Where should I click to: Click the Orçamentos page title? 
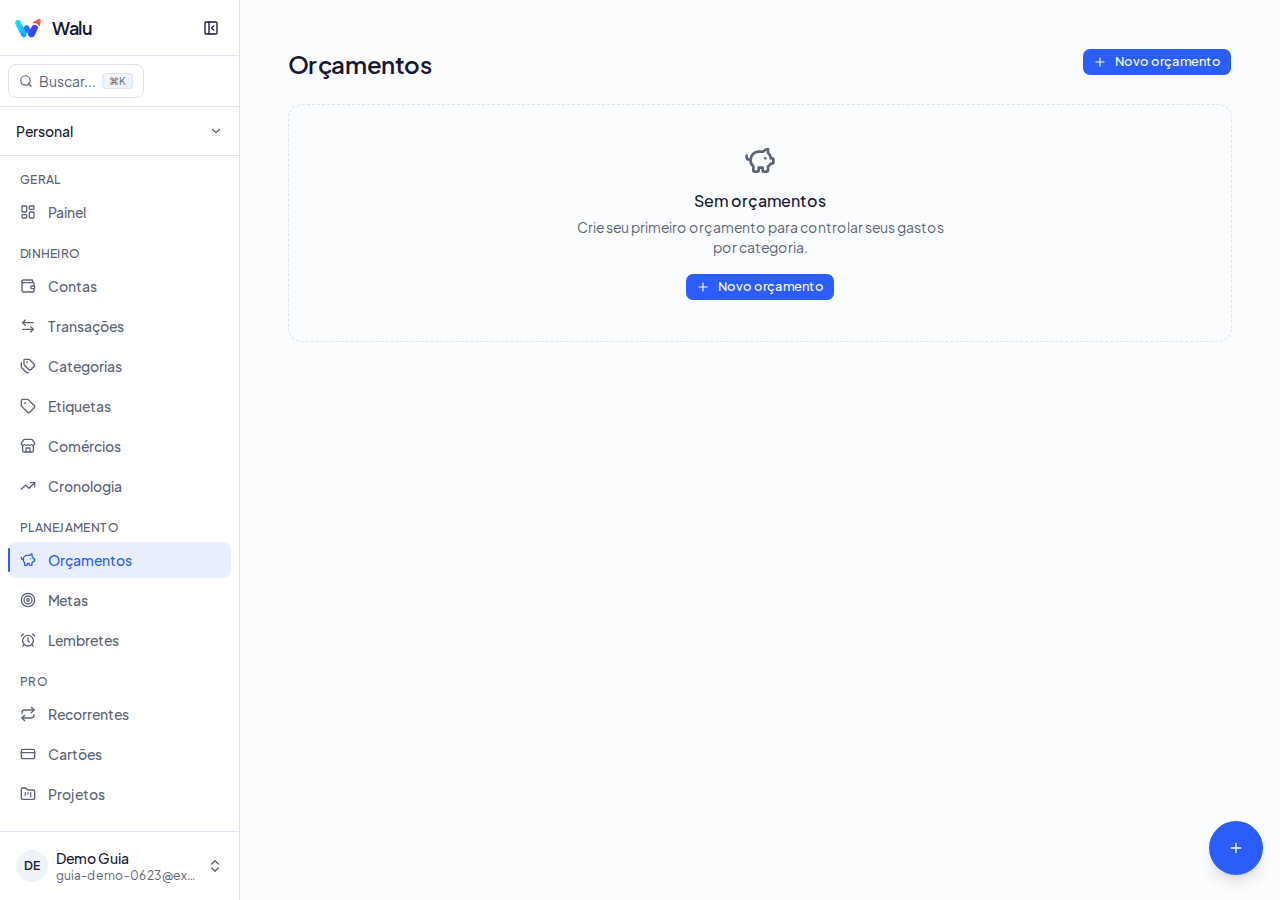point(360,65)
